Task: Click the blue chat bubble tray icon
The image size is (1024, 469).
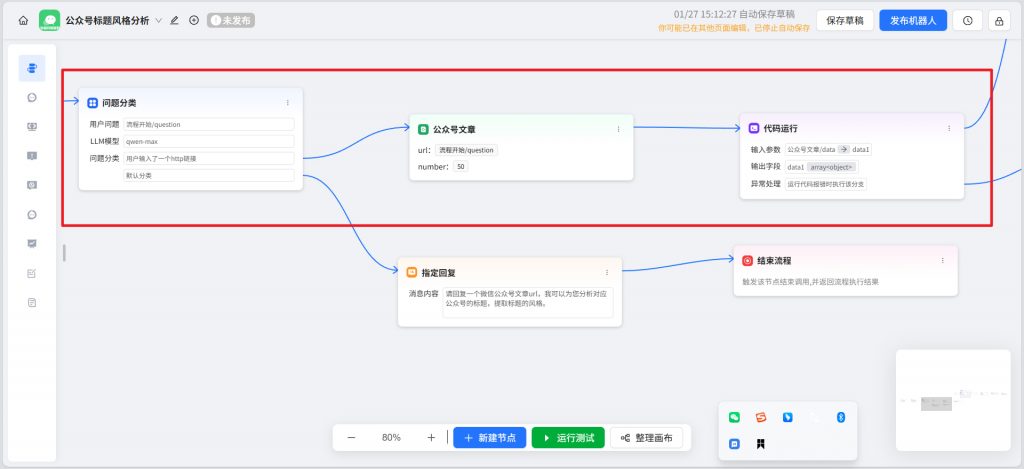Action: tap(735, 444)
